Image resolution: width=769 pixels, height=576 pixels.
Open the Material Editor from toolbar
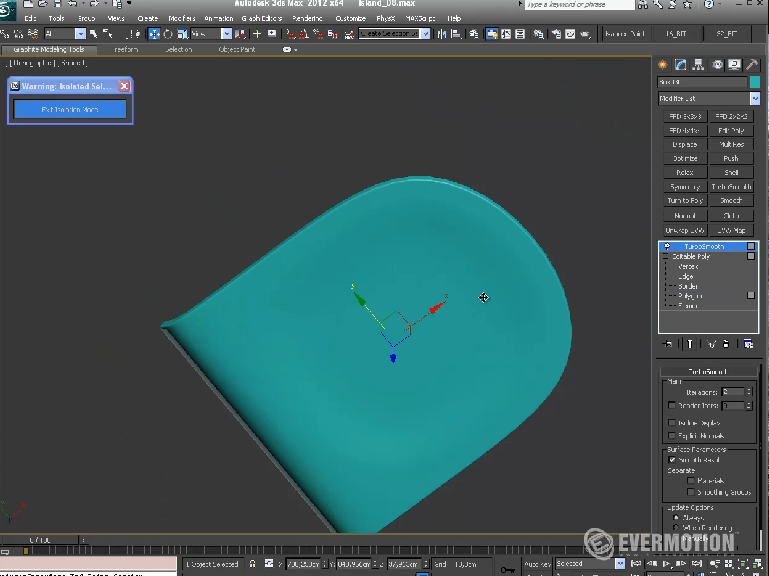[x=538, y=34]
